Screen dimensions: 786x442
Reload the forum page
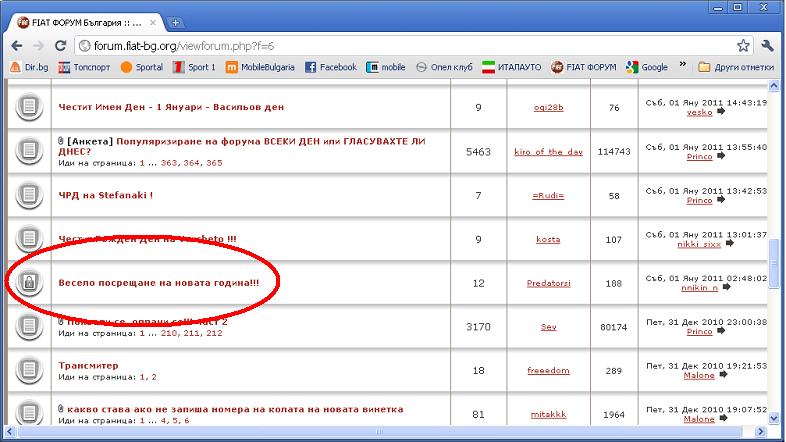click(60, 45)
